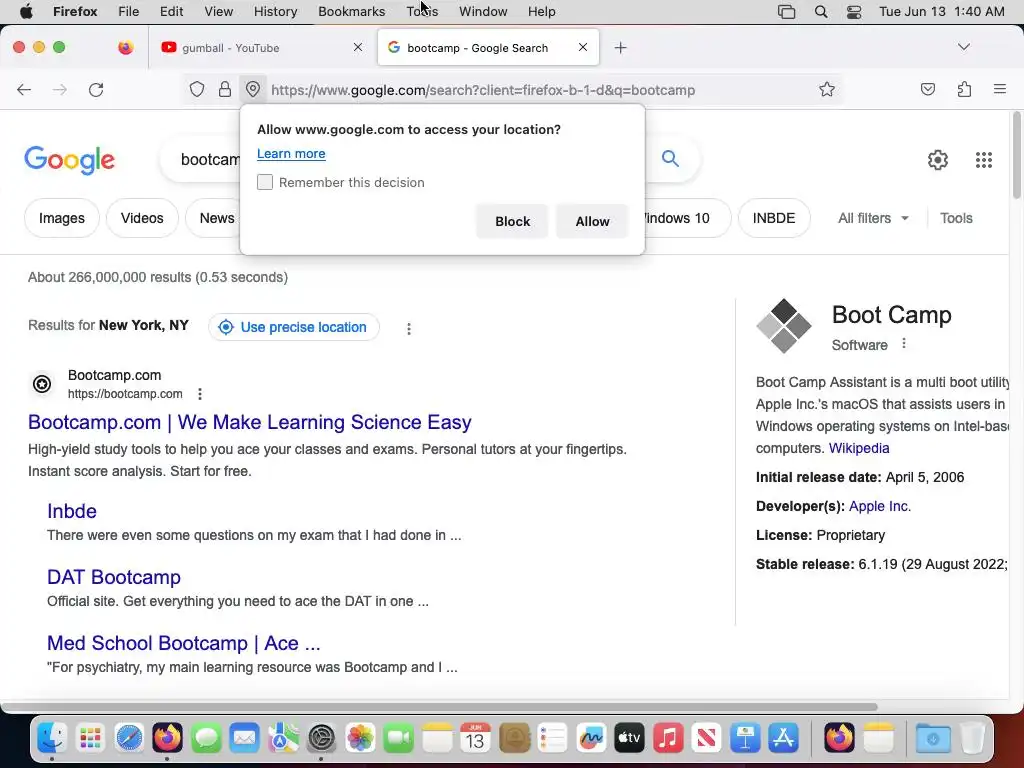The height and width of the screenshot is (768, 1024).
Task: Open the list all tabs chevron
Action: [x=963, y=47]
